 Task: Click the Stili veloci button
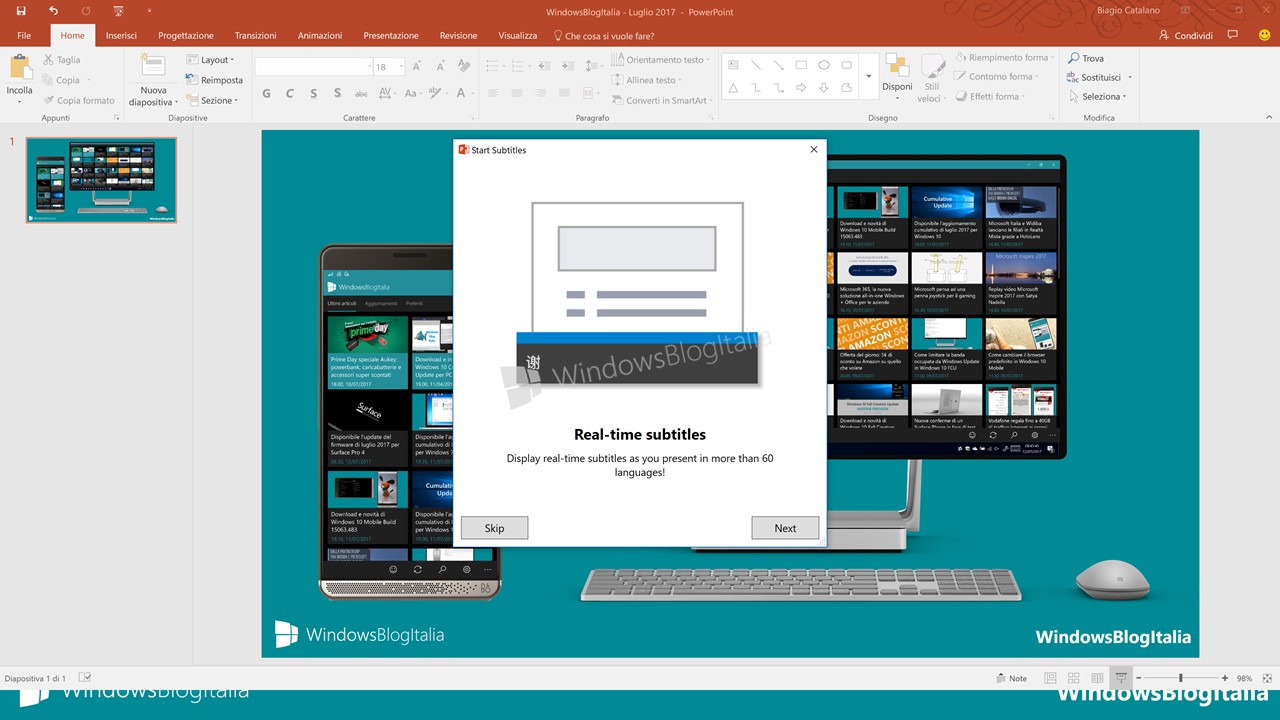click(932, 77)
